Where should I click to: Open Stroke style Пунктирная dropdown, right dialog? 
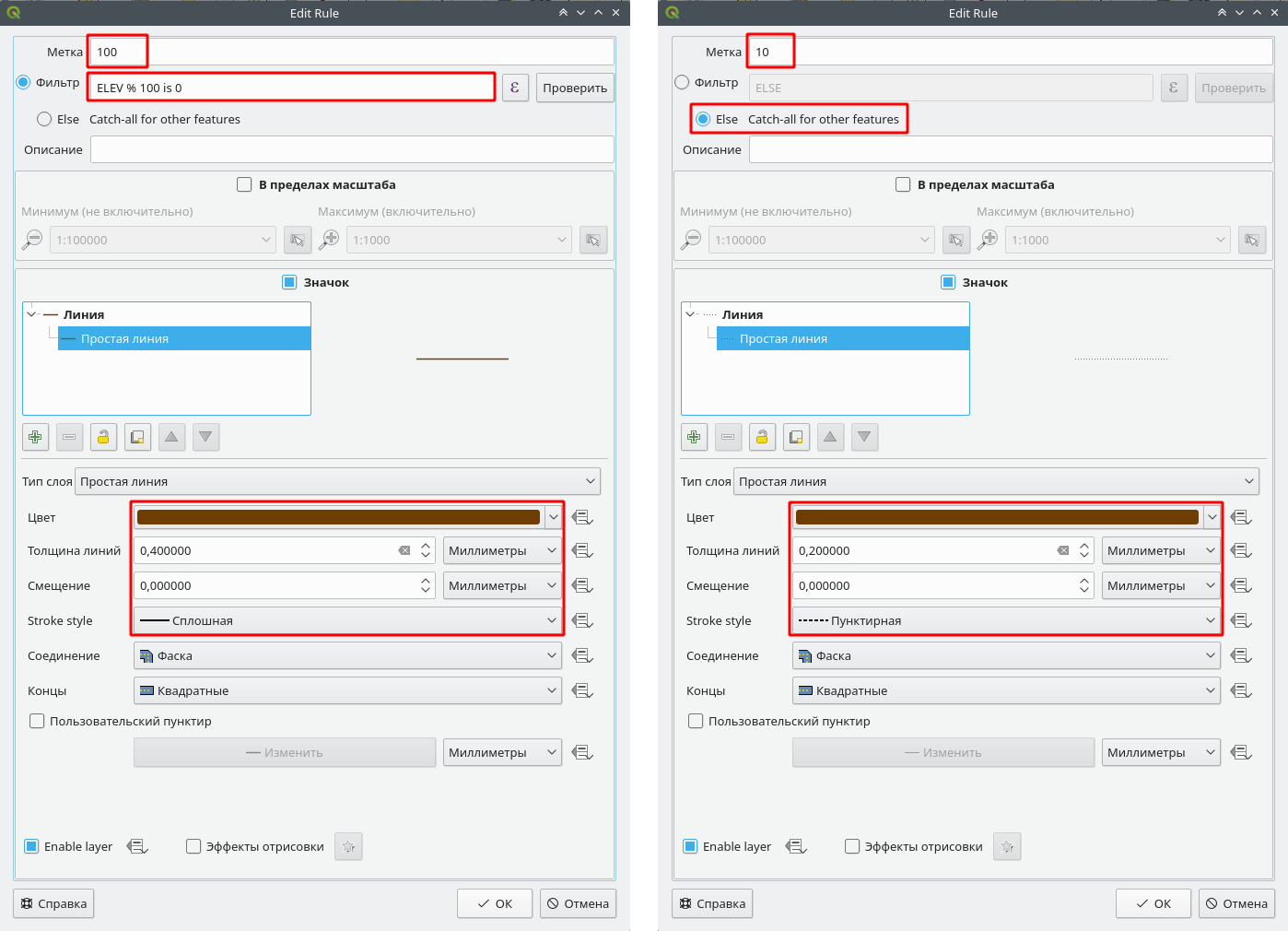point(1006,620)
